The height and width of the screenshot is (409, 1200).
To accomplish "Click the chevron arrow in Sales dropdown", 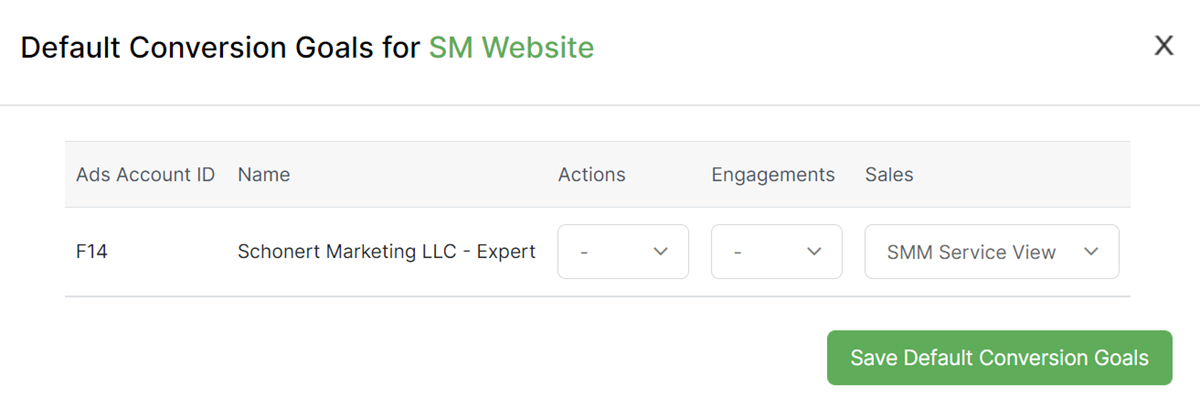I will [x=1091, y=252].
